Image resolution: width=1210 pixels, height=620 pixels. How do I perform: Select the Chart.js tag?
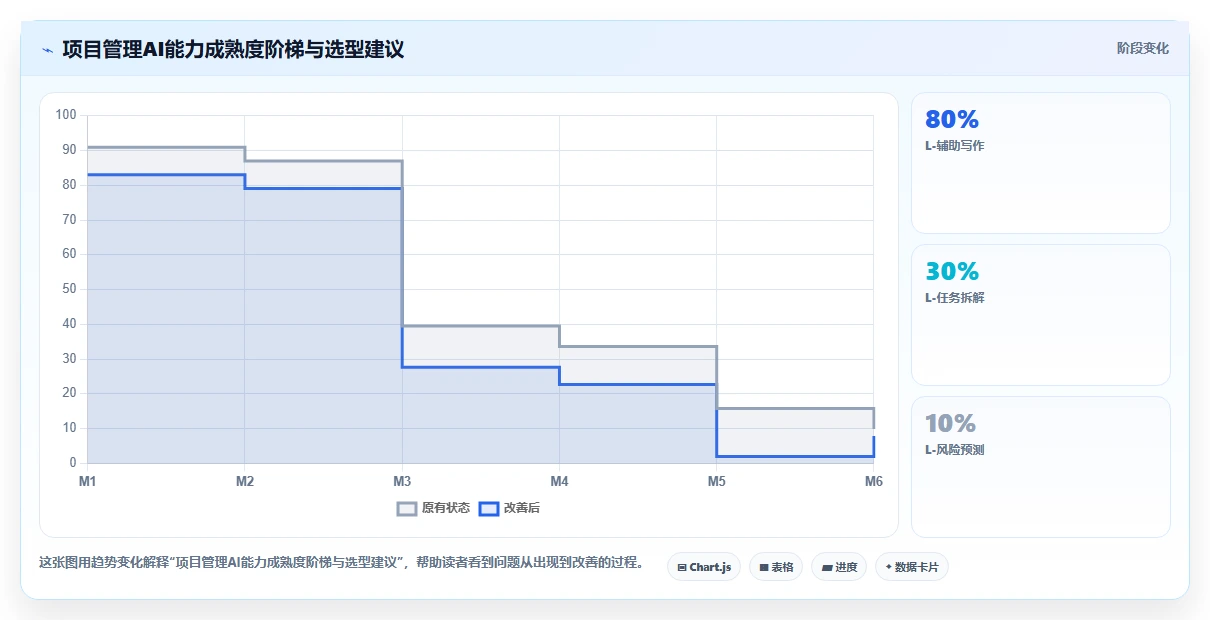coord(704,567)
